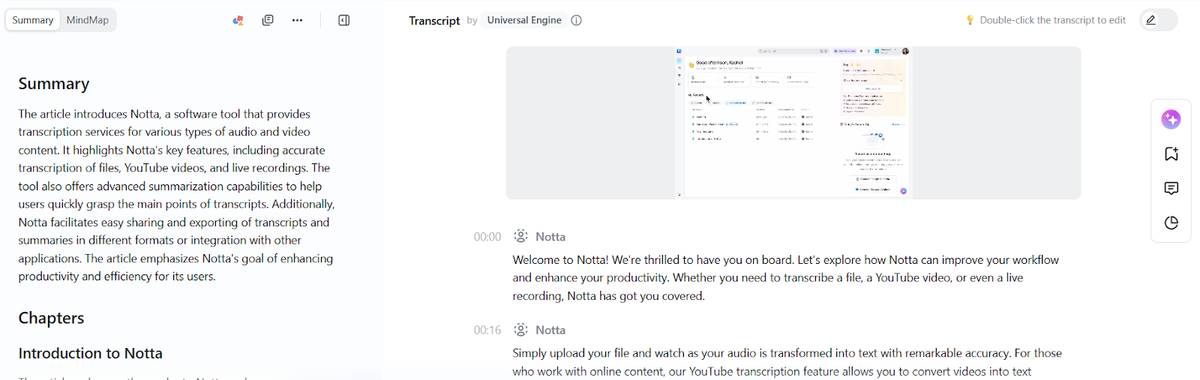Copy the summary with the copy icon

268,20
